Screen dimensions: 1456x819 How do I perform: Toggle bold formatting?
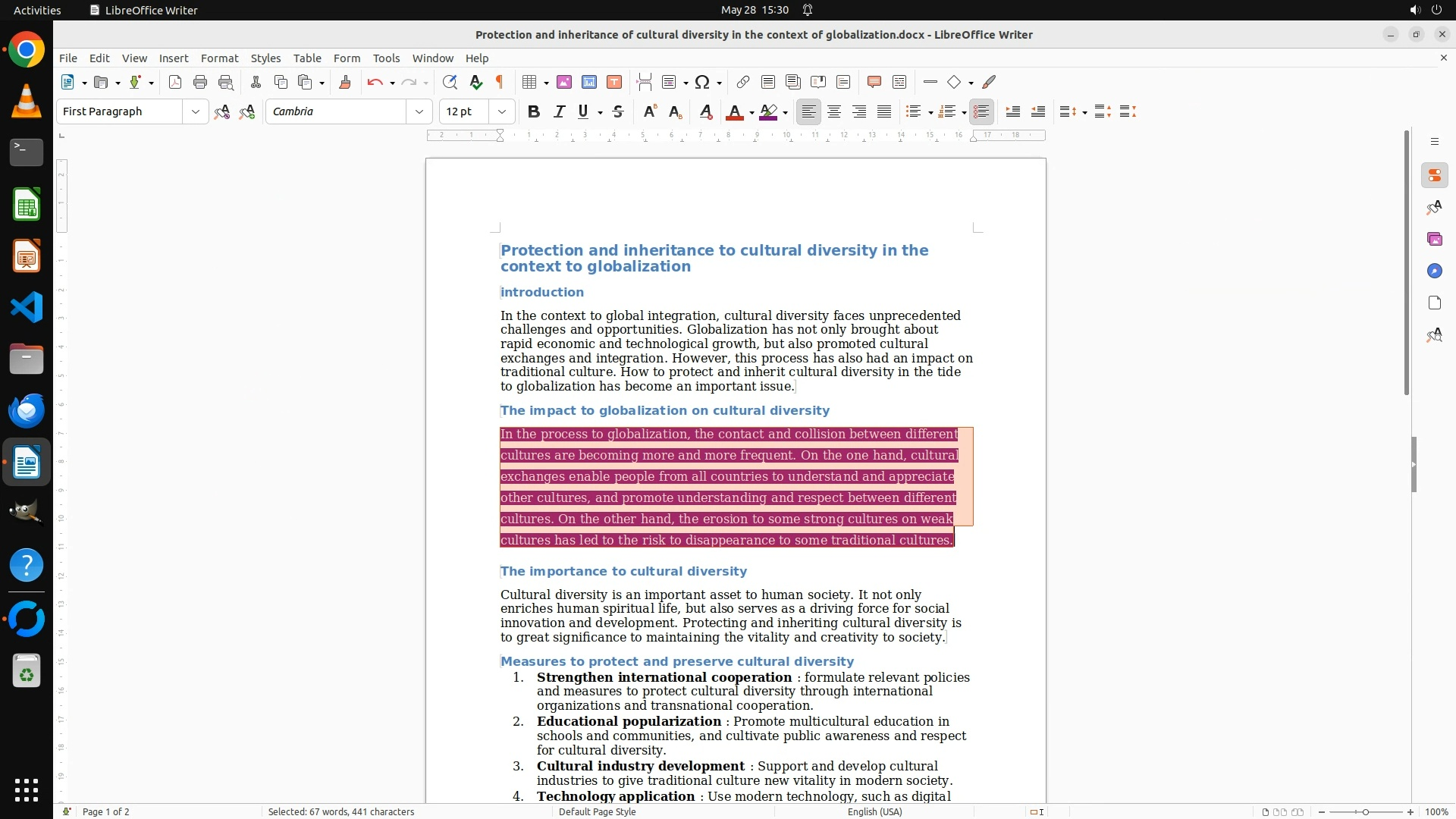pos(534,111)
